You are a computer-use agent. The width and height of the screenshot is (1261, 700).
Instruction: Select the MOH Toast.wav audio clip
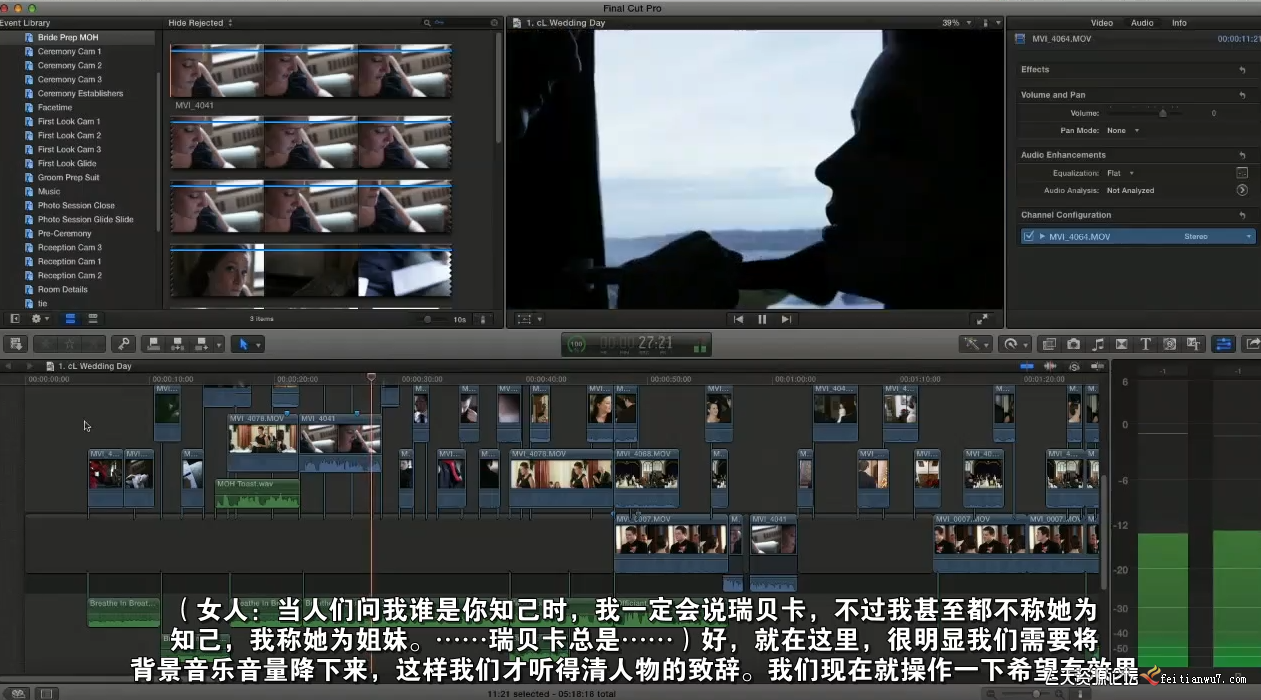pos(257,493)
